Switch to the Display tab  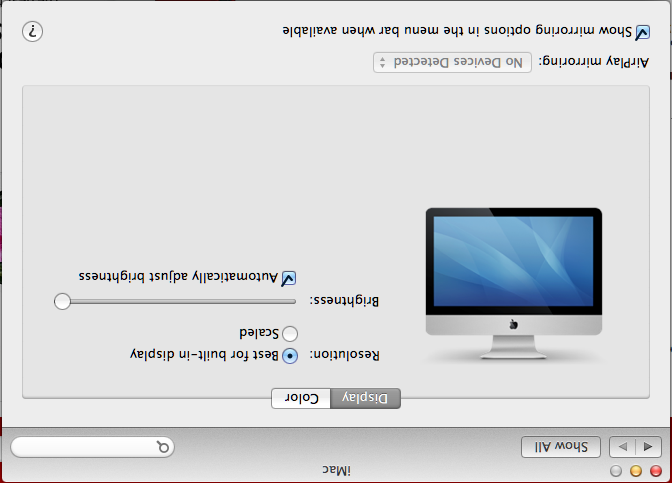click(365, 398)
